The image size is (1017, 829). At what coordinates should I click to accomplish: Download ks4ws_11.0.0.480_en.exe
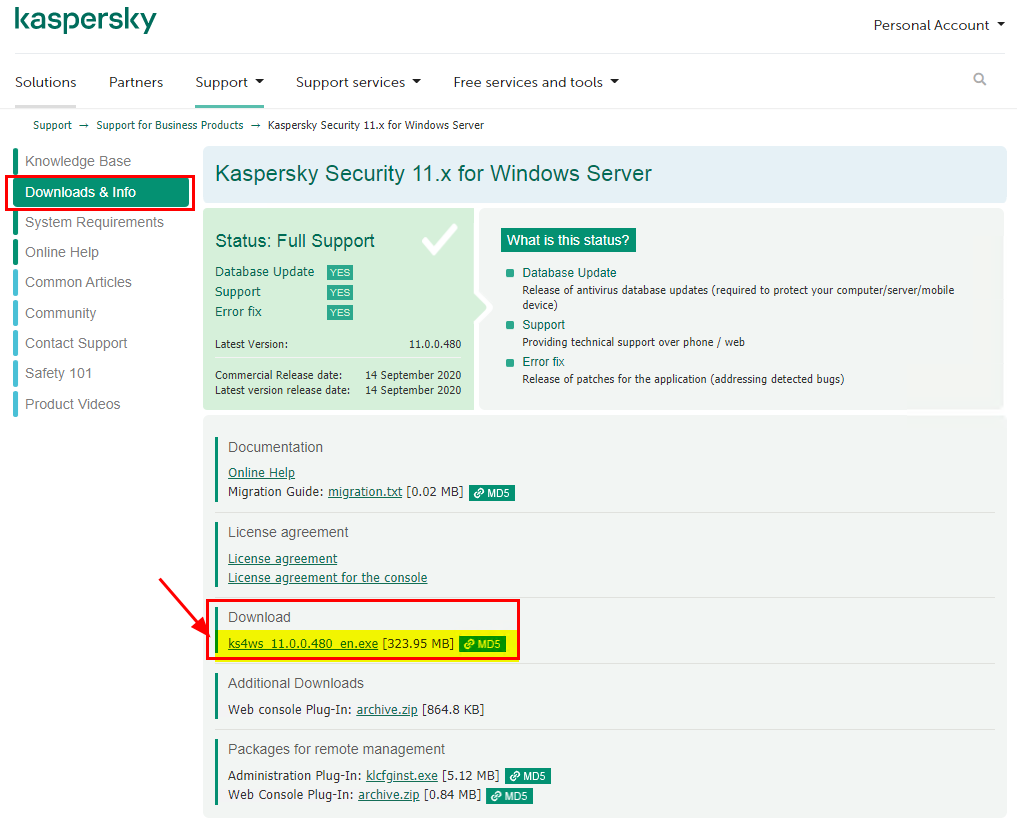coord(303,643)
